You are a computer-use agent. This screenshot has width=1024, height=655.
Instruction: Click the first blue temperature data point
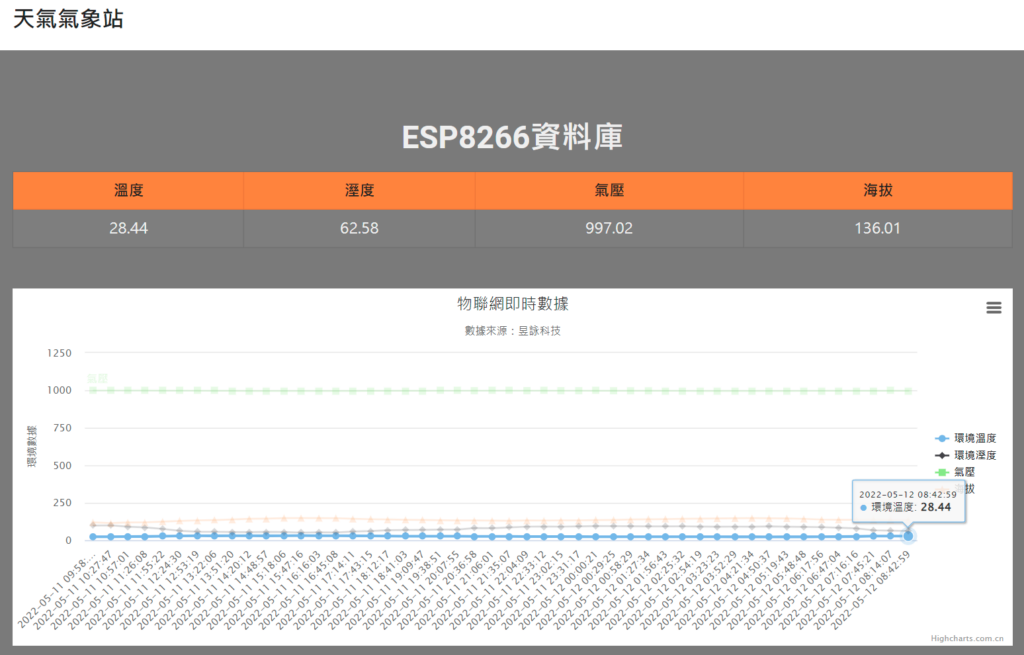tap(93, 537)
